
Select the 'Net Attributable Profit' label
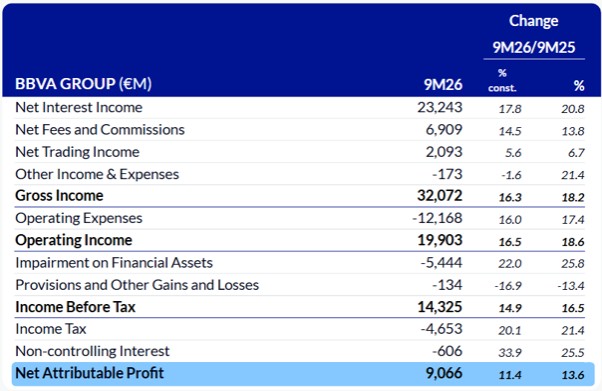point(89,373)
